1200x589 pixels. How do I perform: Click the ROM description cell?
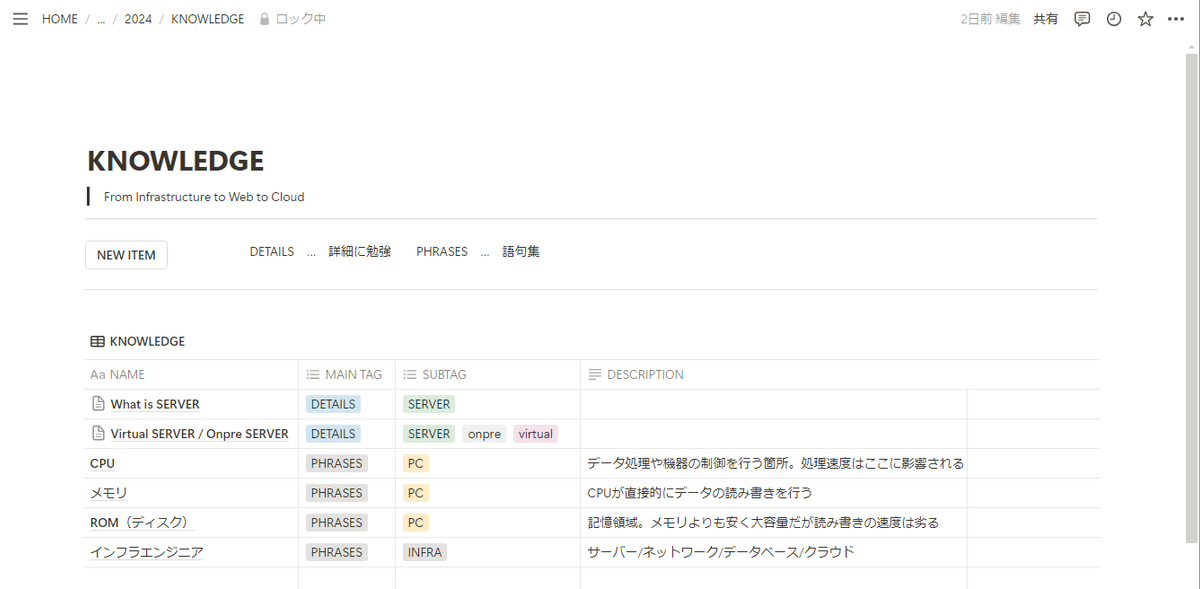pos(774,522)
